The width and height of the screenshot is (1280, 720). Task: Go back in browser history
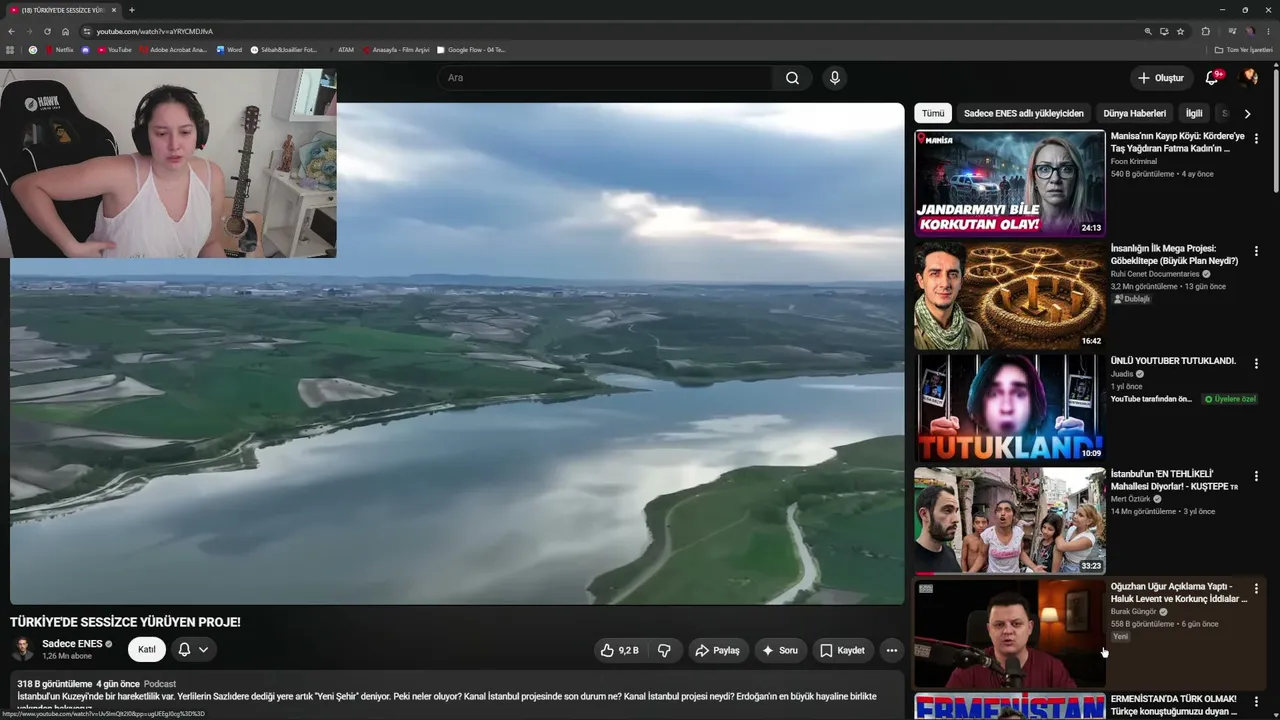click(x=11, y=31)
